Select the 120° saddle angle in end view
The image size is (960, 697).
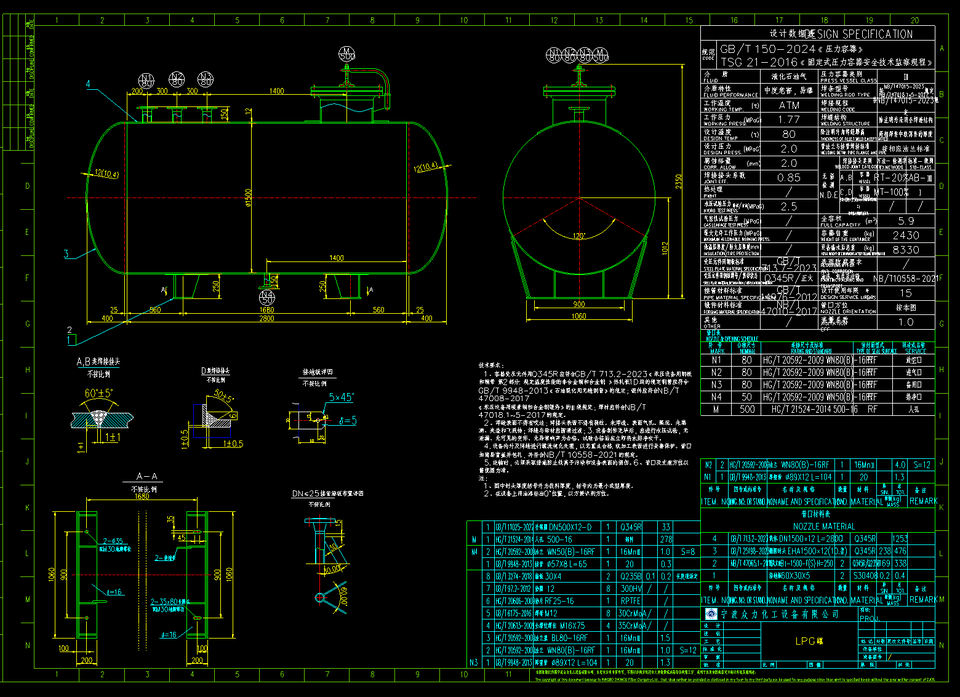(x=579, y=236)
